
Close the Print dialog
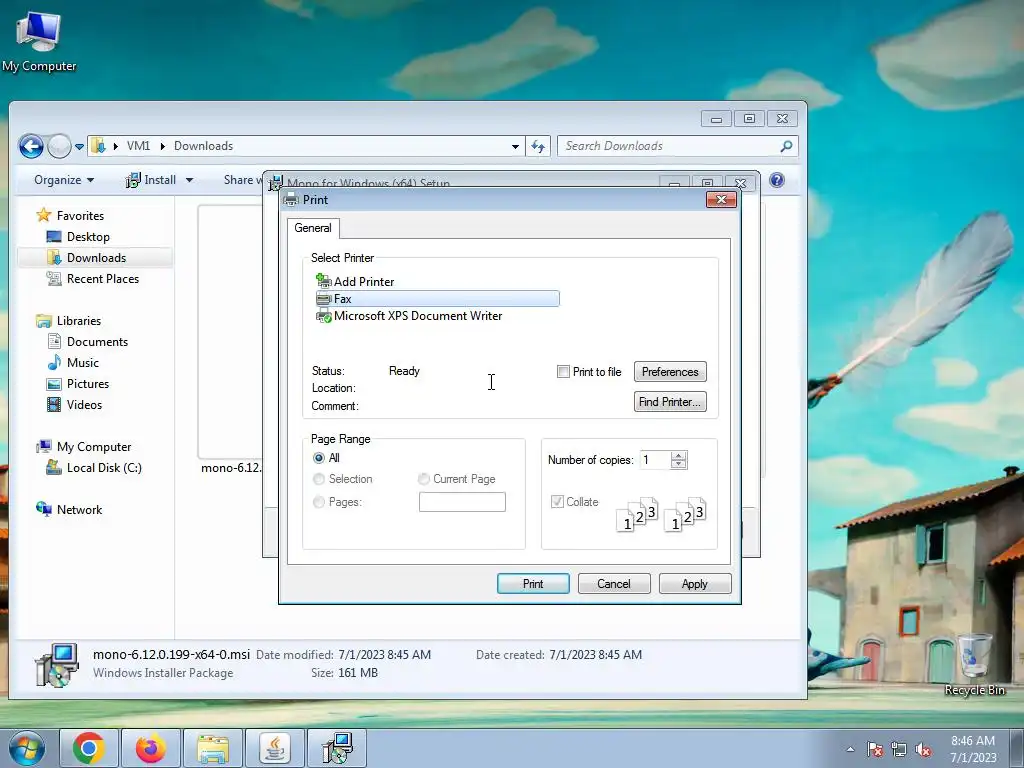tap(722, 200)
